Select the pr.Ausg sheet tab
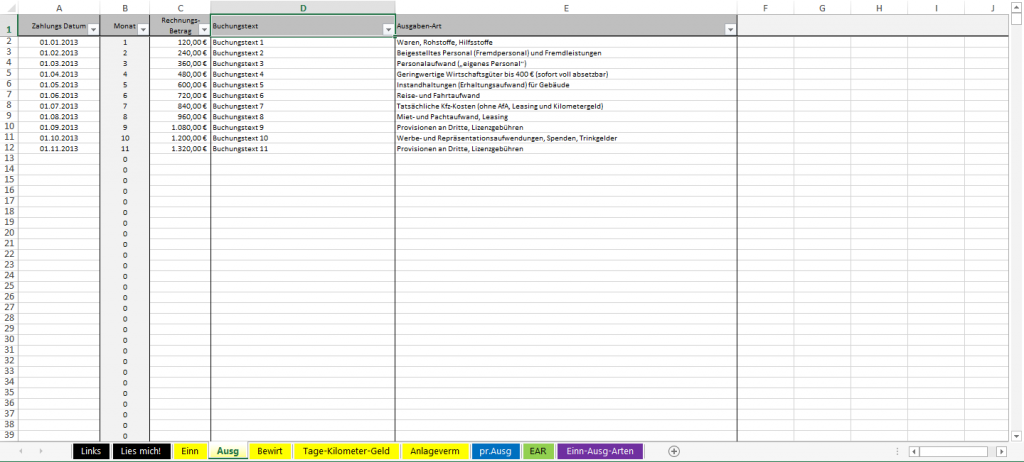 (496, 451)
